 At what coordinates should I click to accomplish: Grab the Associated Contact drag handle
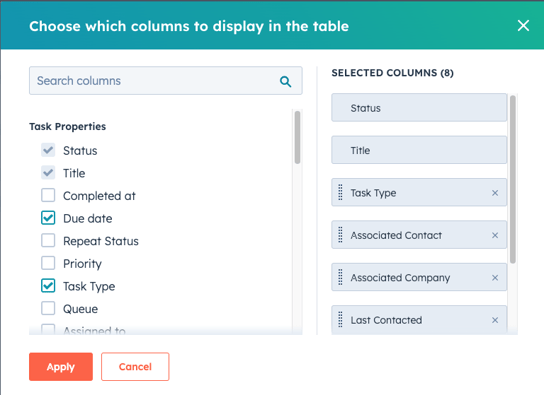click(340, 235)
